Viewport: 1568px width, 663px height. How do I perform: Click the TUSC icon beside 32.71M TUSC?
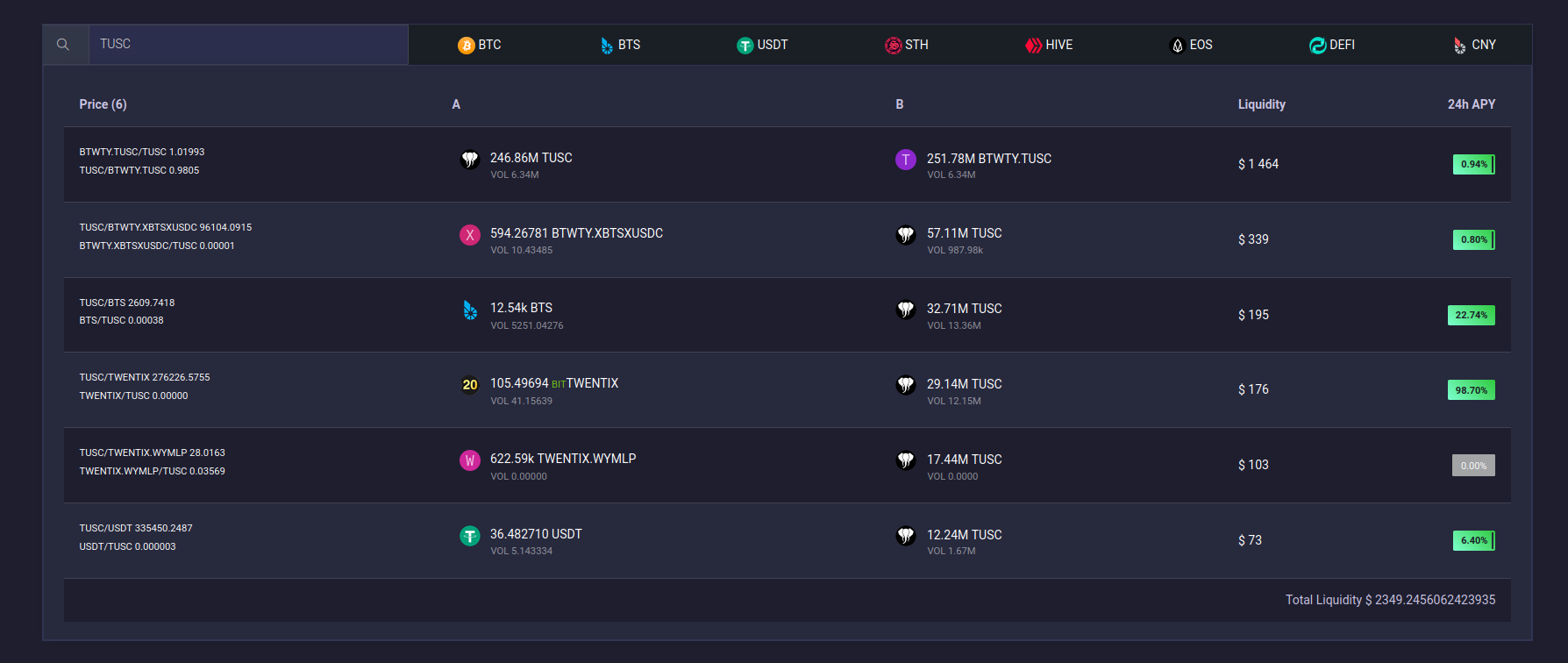pyautogui.click(x=906, y=310)
